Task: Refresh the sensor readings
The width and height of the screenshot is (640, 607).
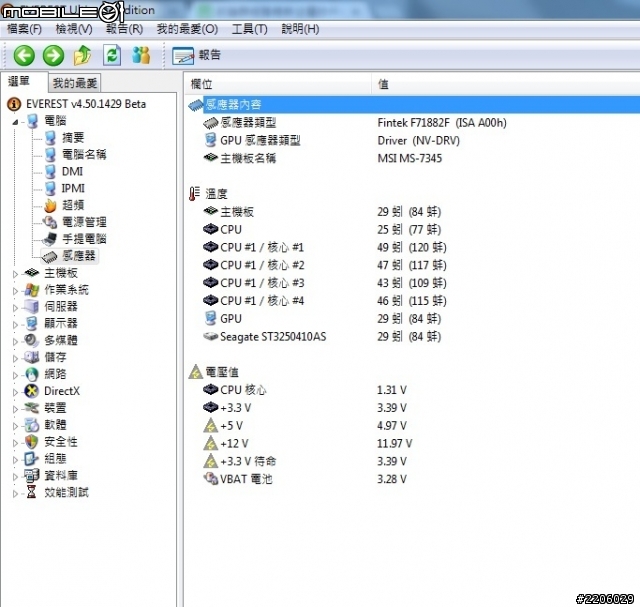Action: [112, 56]
